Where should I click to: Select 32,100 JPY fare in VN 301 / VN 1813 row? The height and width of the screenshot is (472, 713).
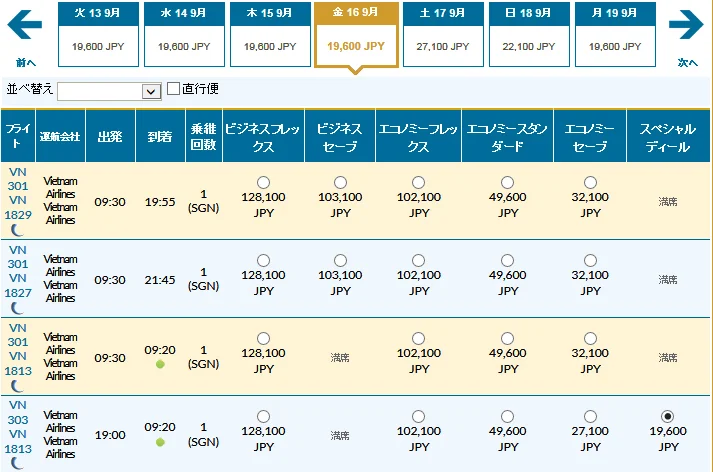pyautogui.click(x=590, y=338)
